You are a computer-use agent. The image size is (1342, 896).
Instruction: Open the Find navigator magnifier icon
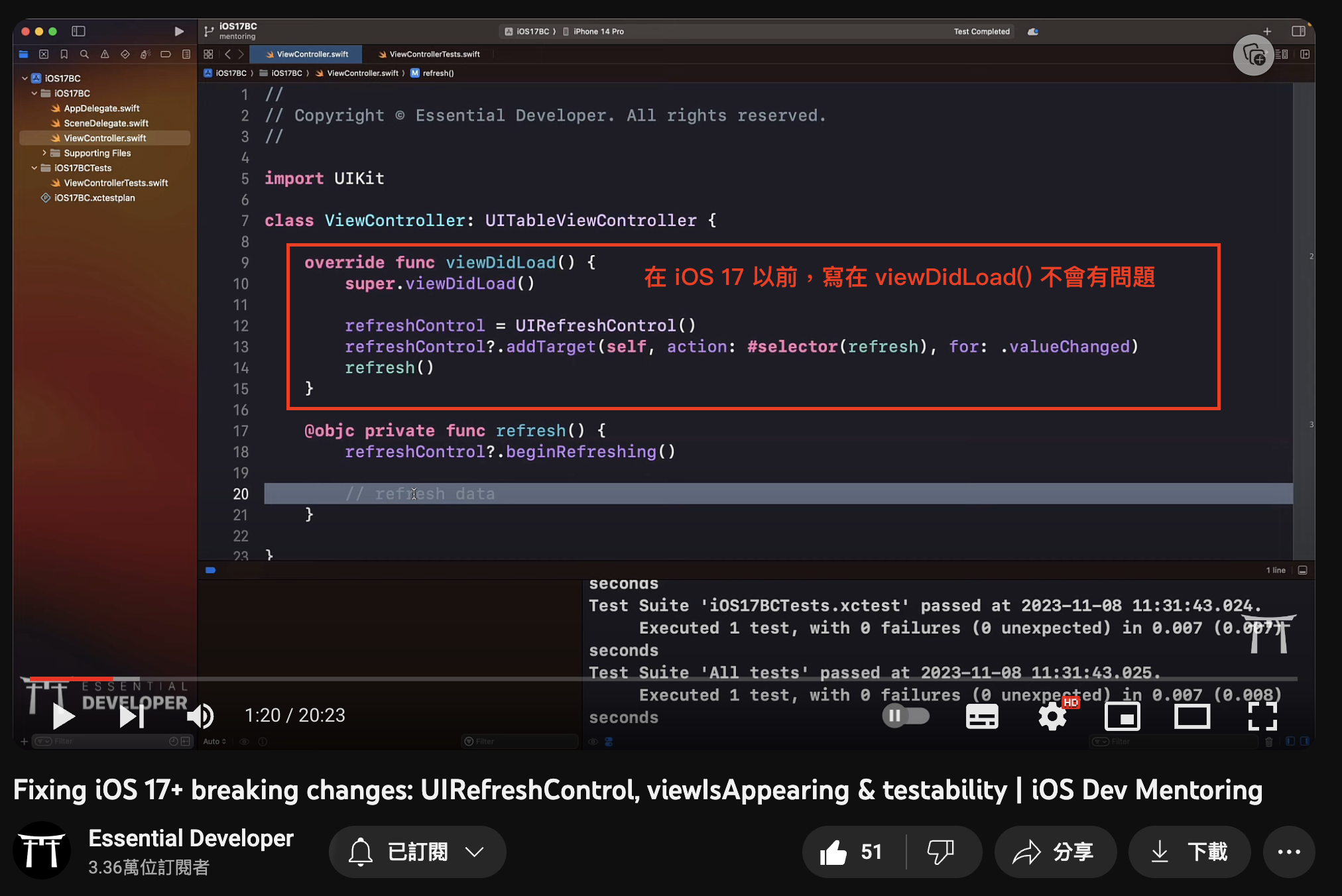click(84, 54)
